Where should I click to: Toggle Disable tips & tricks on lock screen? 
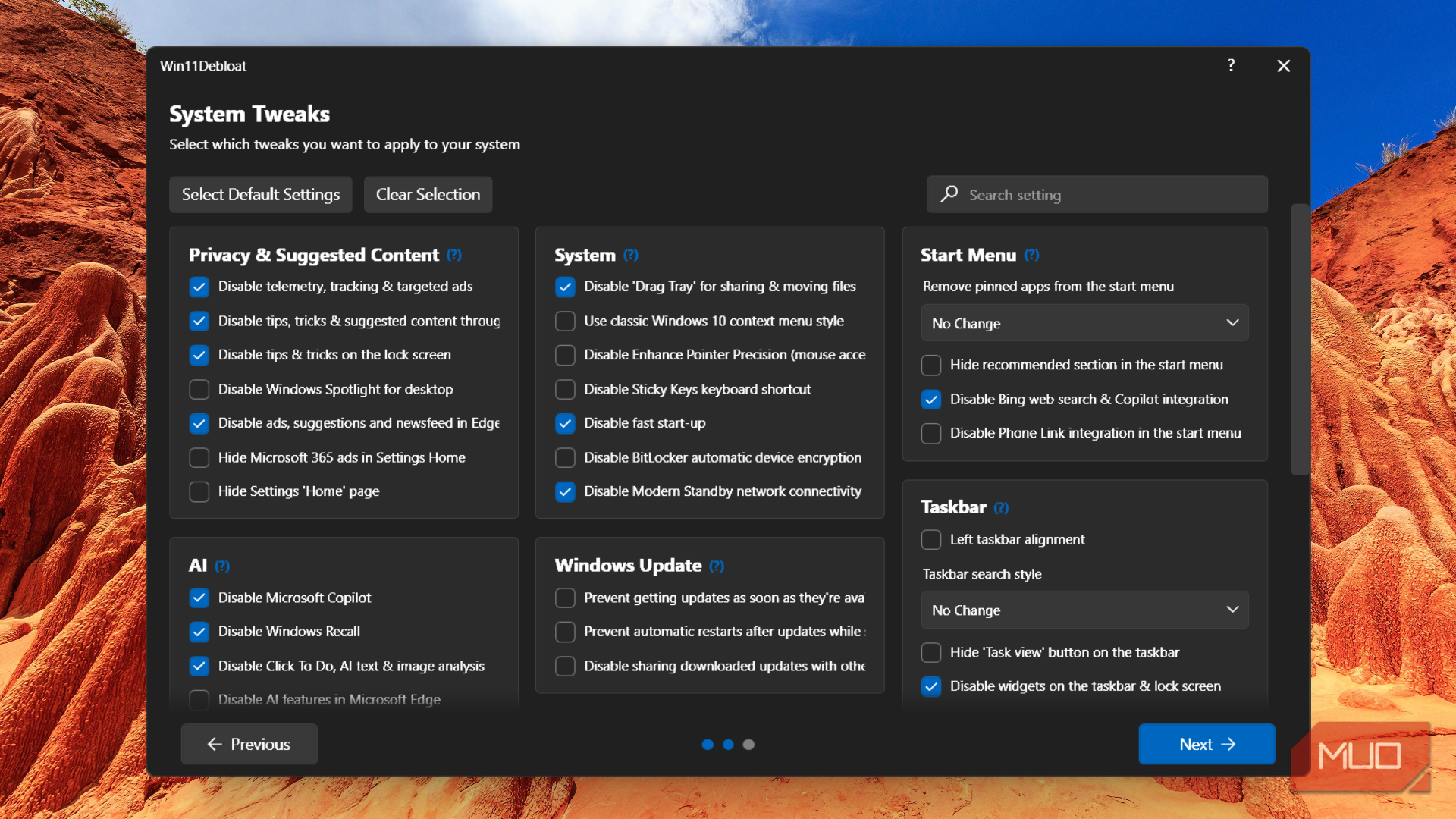click(x=199, y=355)
